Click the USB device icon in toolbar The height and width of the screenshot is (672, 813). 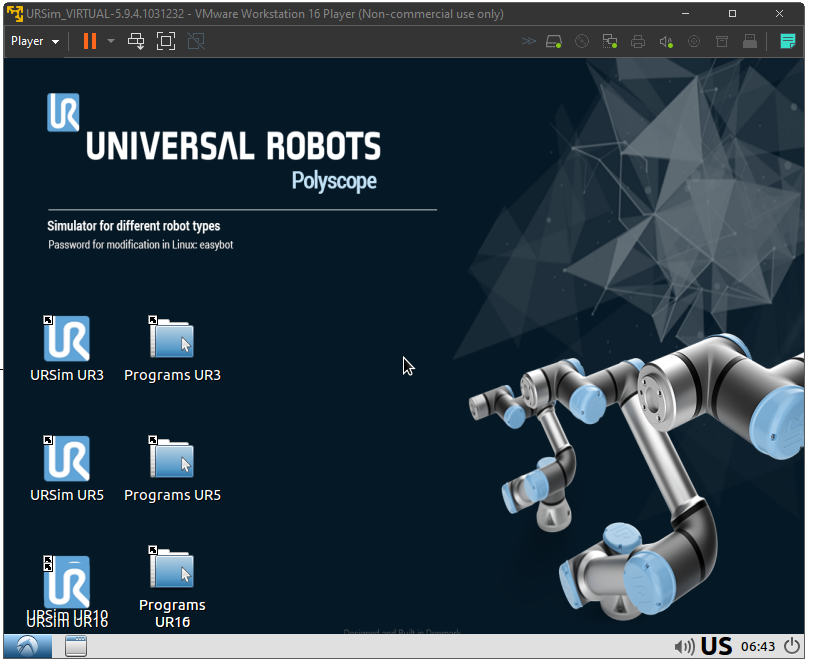tap(750, 41)
